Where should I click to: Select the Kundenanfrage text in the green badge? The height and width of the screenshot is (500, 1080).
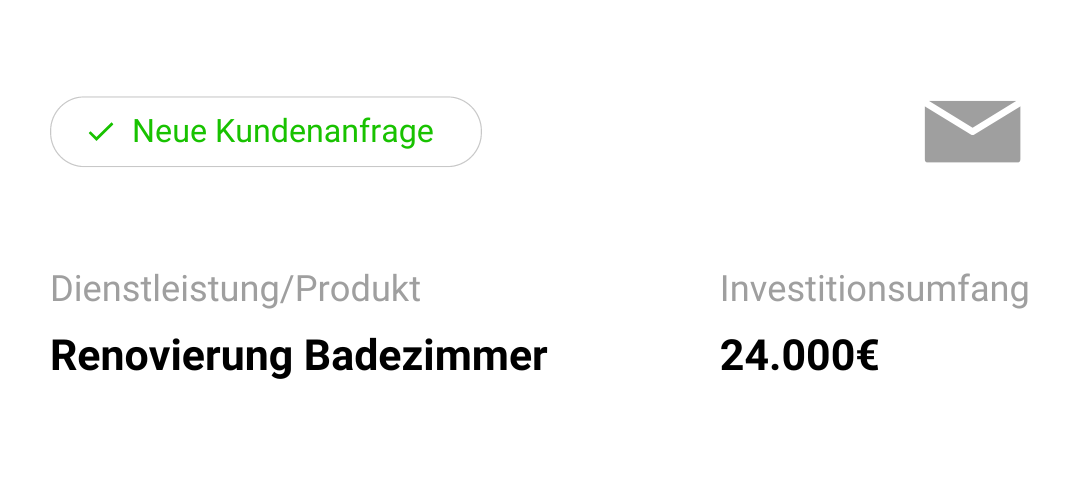point(325,132)
